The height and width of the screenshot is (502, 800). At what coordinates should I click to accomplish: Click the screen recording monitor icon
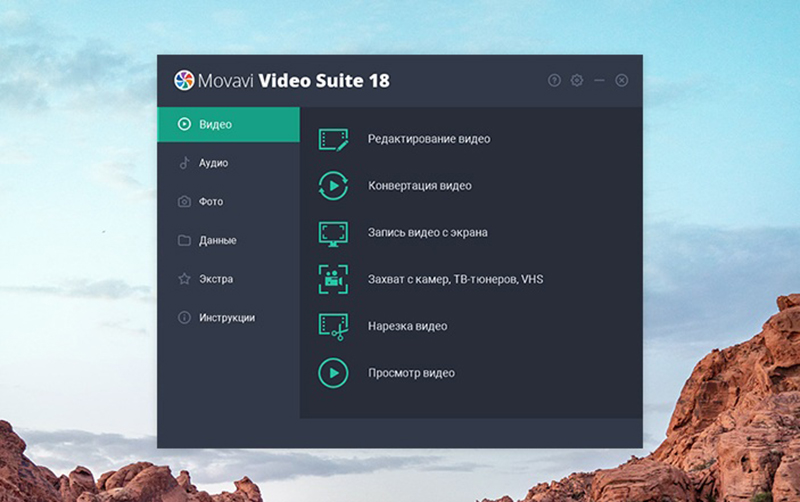coord(333,232)
